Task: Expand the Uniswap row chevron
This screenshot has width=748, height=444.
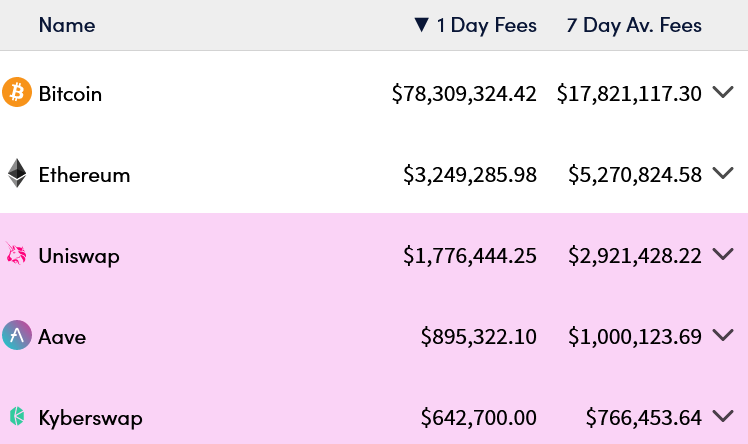Action: (x=723, y=255)
